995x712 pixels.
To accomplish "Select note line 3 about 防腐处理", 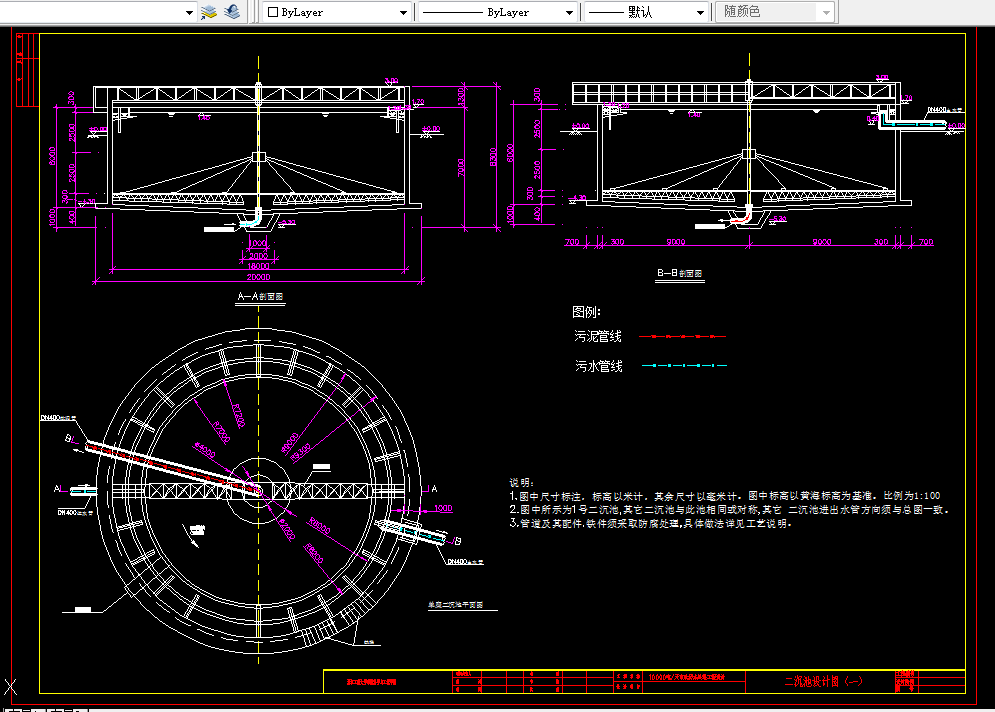I will click(651, 524).
